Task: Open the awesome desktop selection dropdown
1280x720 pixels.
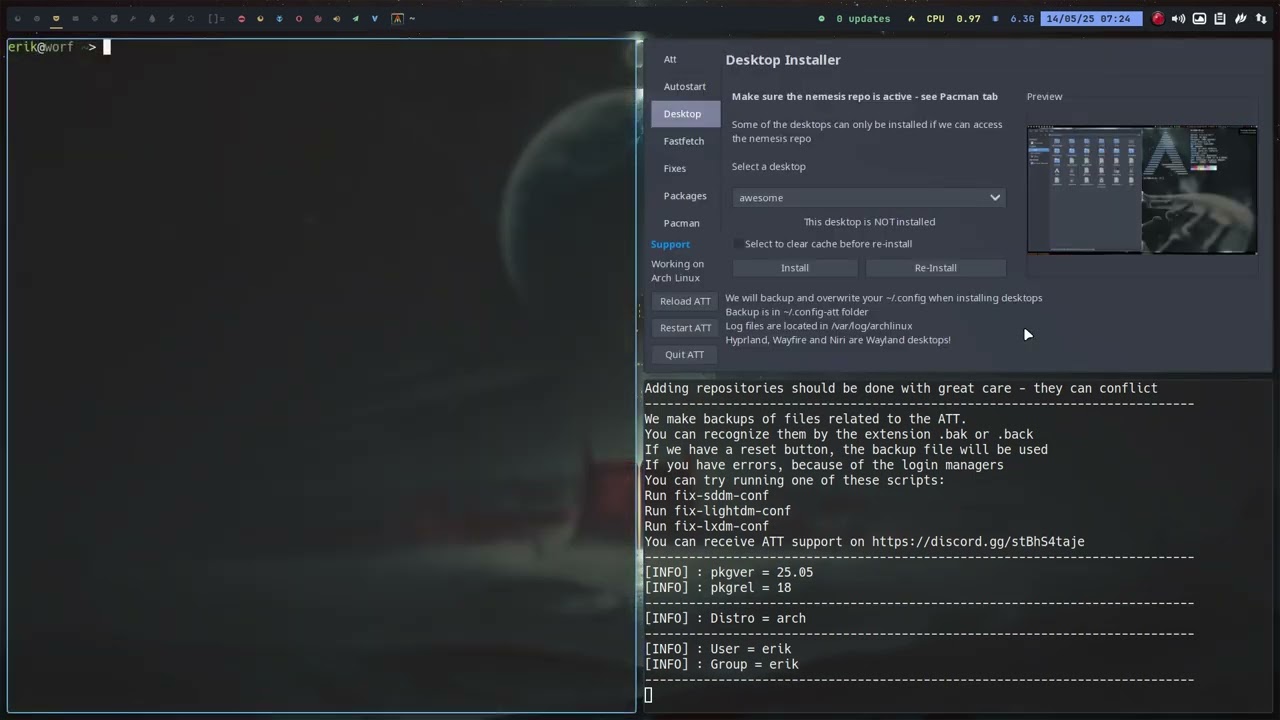Action: tap(868, 198)
